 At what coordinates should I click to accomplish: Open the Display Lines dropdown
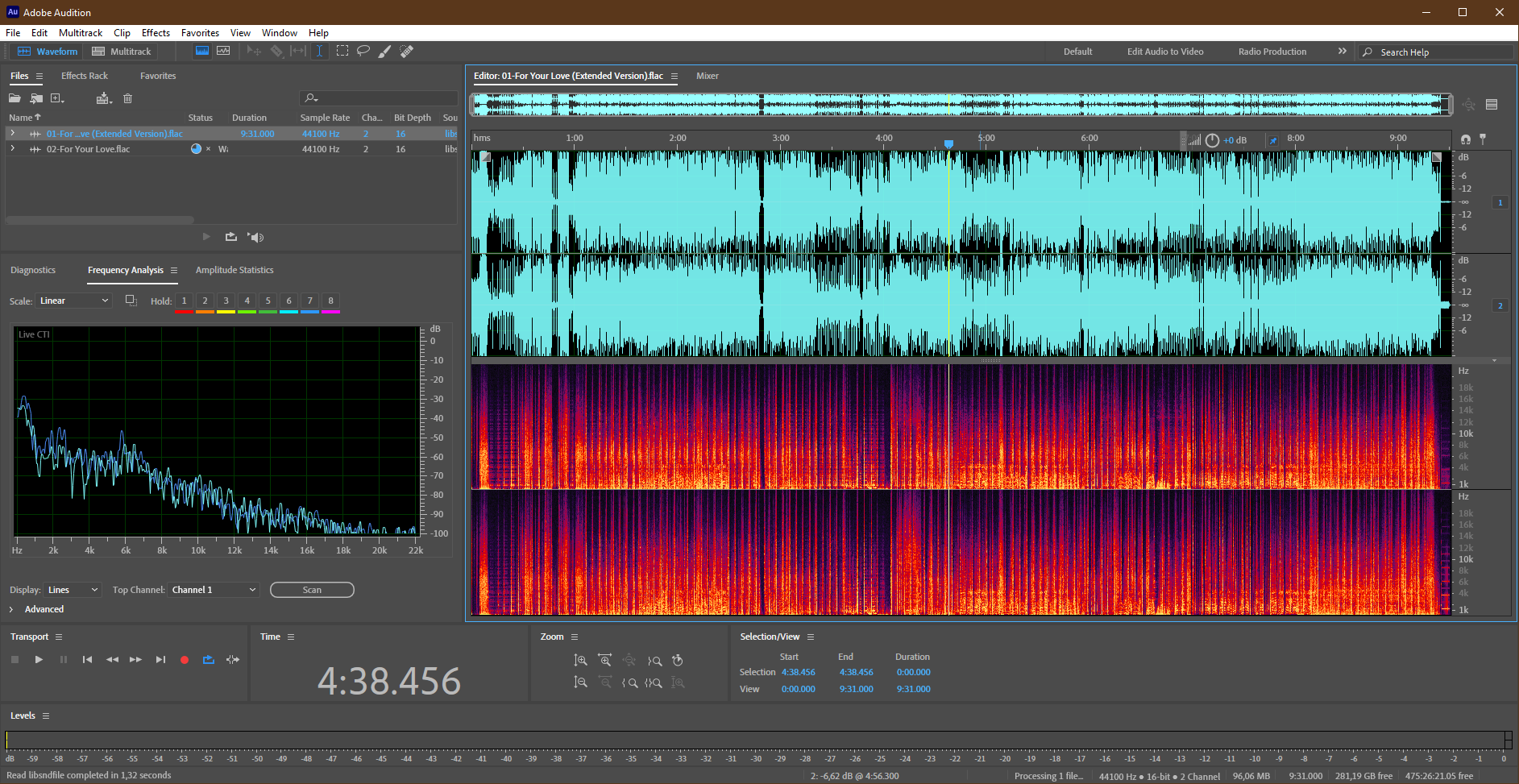(73, 590)
